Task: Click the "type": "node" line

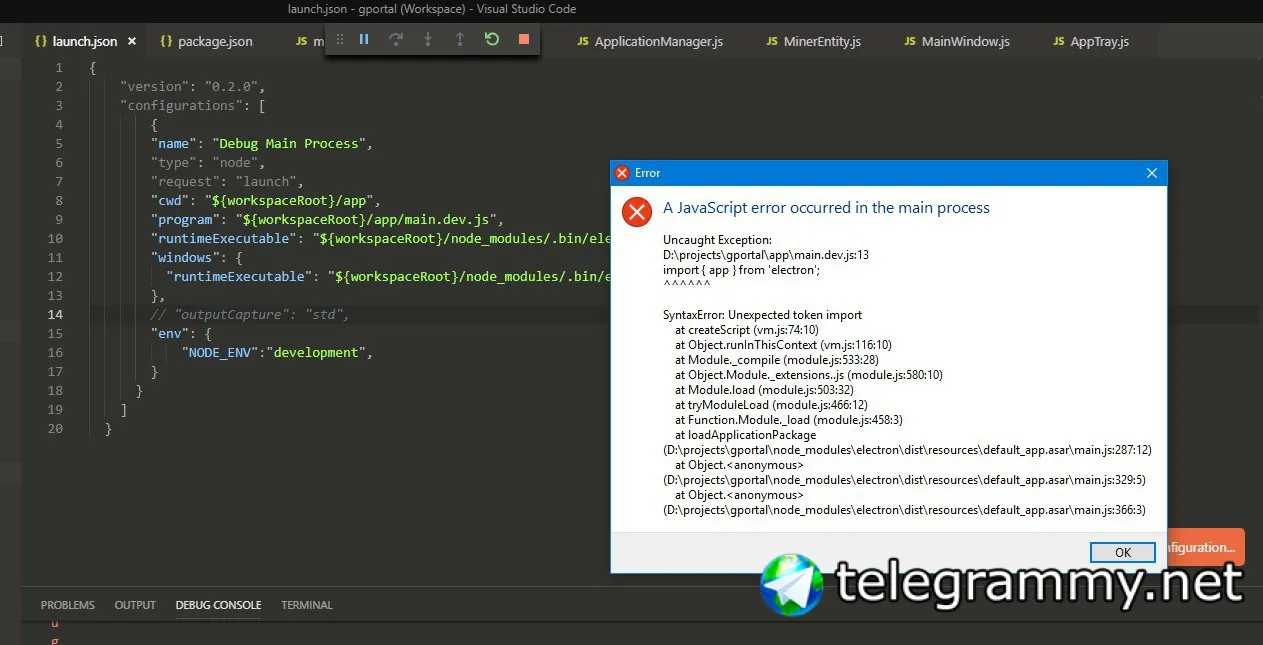Action: pyautogui.click(x=208, y=162)
